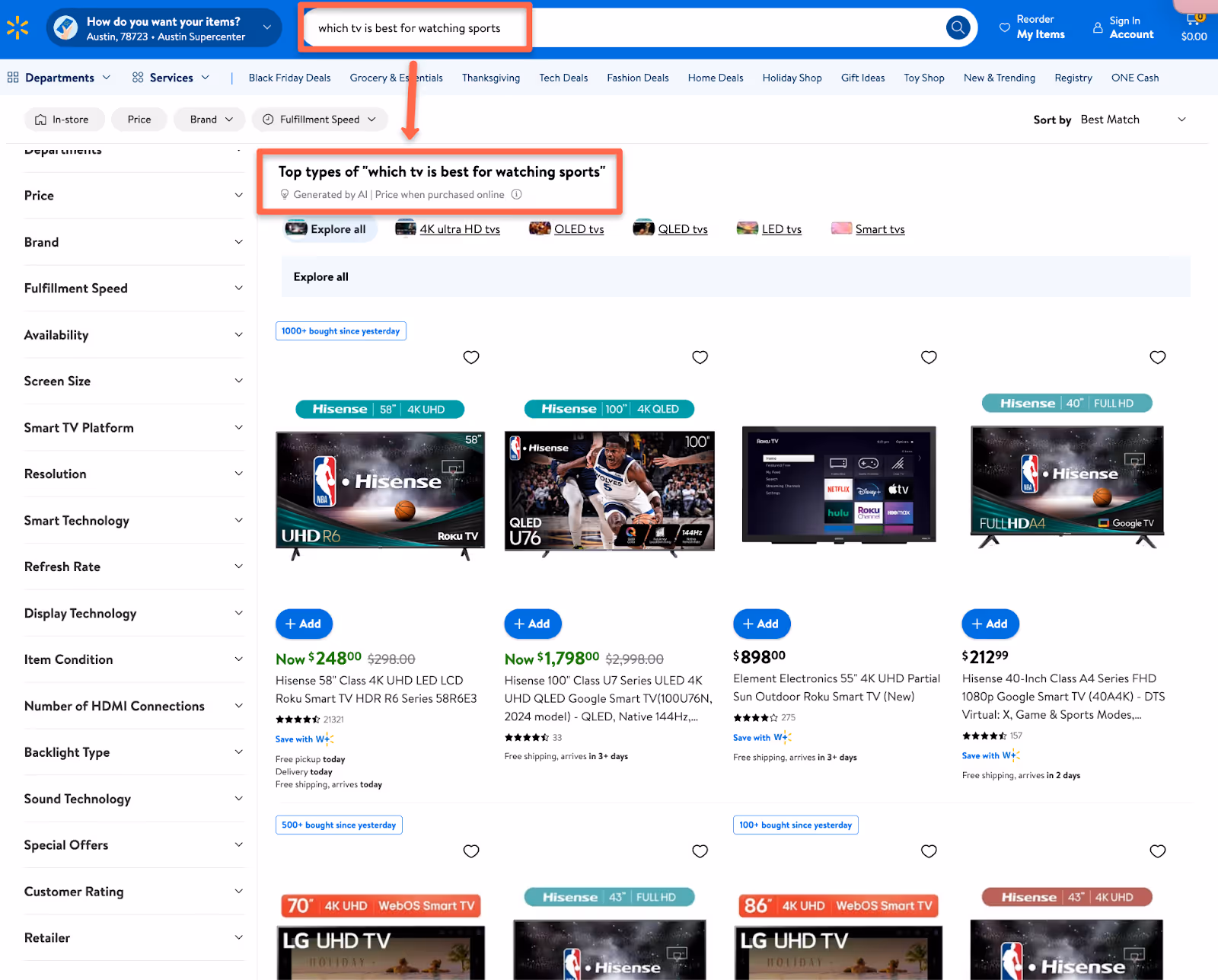This screenshot has height=980, width=1218.
Task: Click the Reorder heart icon
Action: click(x=1005, y=27)
